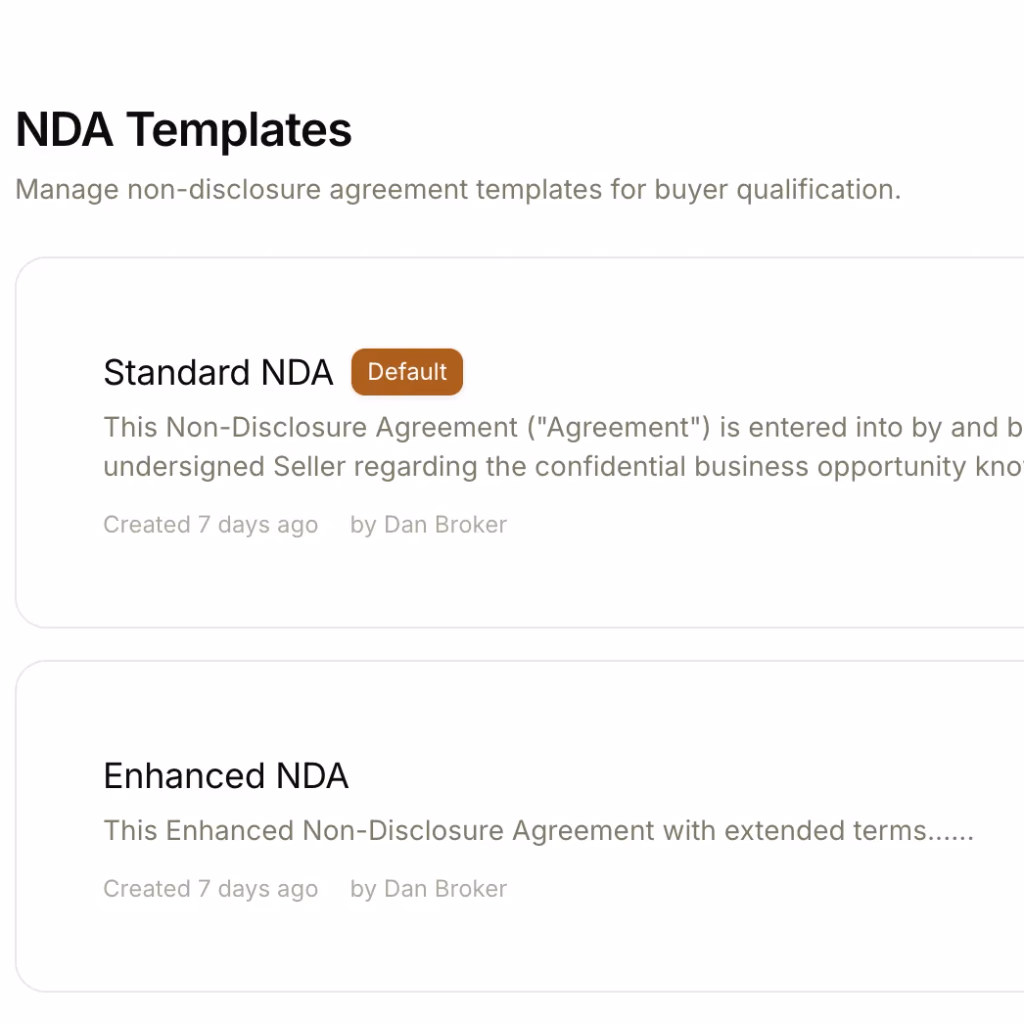The image size is (1024, 1024).
Task: Click 'Created 7 days ago' on Standard NDA
Action: [210, 524]
